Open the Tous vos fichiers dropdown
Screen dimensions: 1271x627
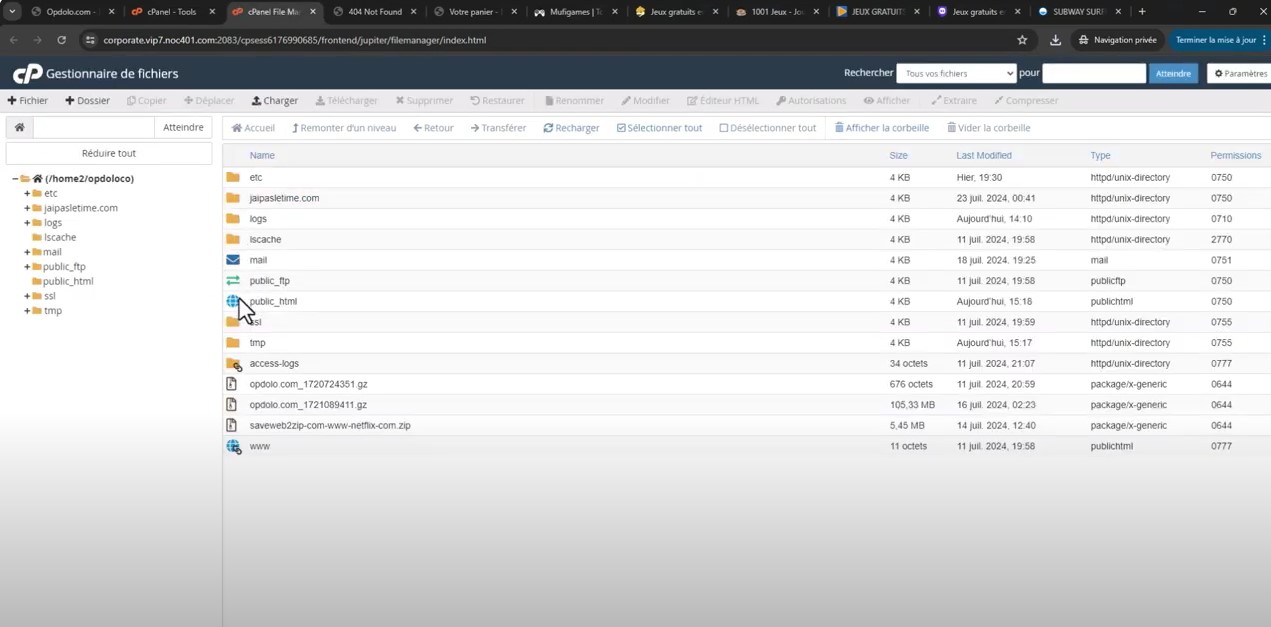(956, 73)
